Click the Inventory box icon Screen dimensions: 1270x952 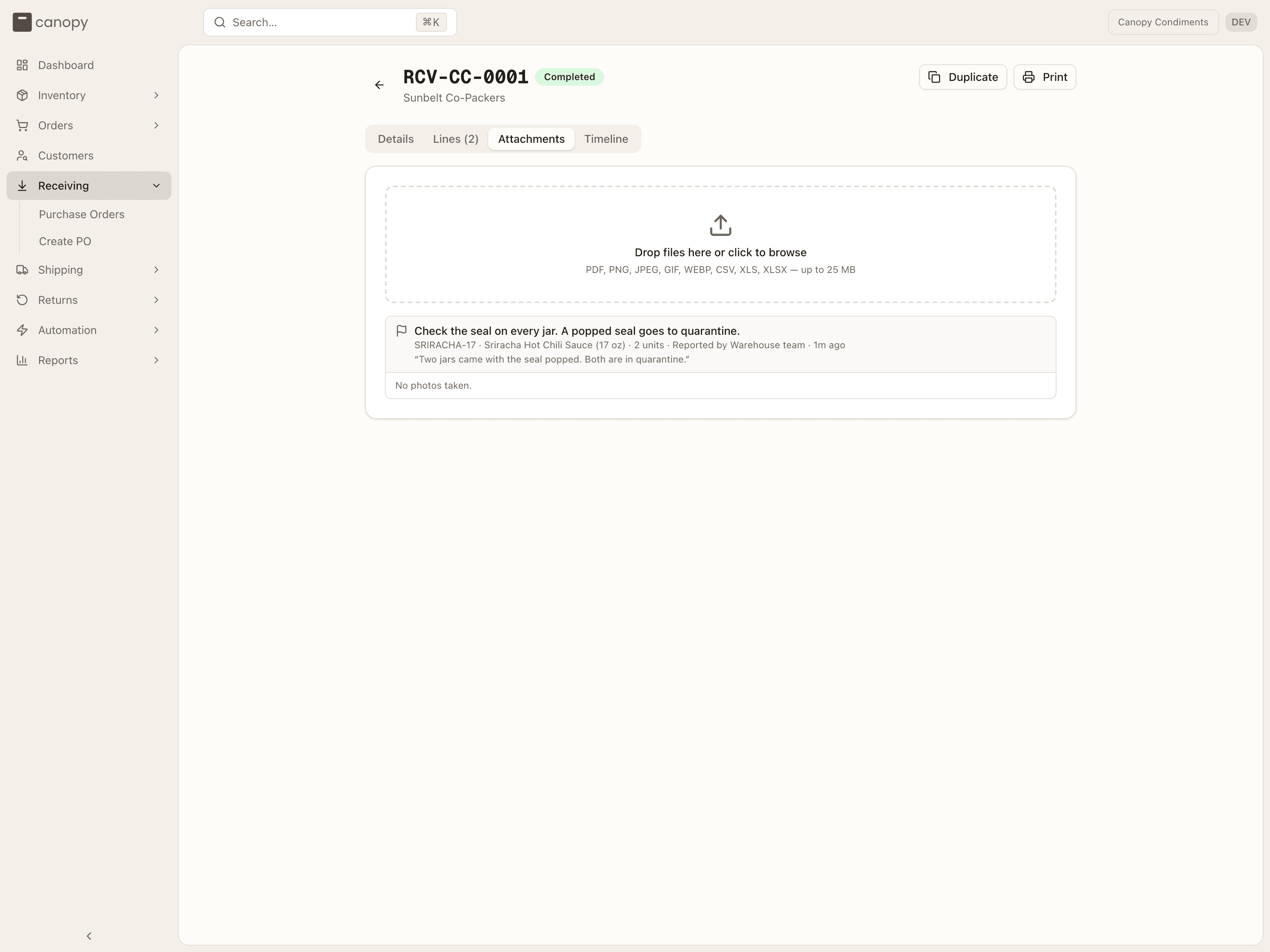click(x=22, y=95)
